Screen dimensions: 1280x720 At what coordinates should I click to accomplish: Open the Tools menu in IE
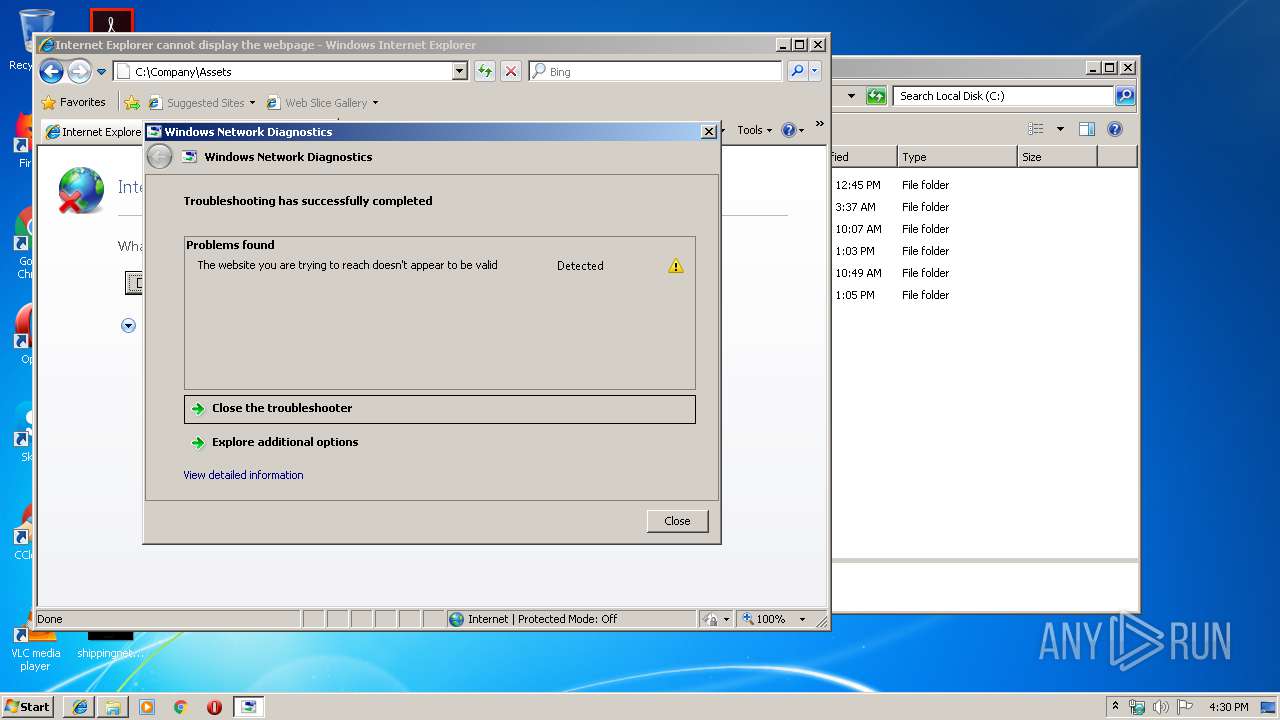point(755,130)
